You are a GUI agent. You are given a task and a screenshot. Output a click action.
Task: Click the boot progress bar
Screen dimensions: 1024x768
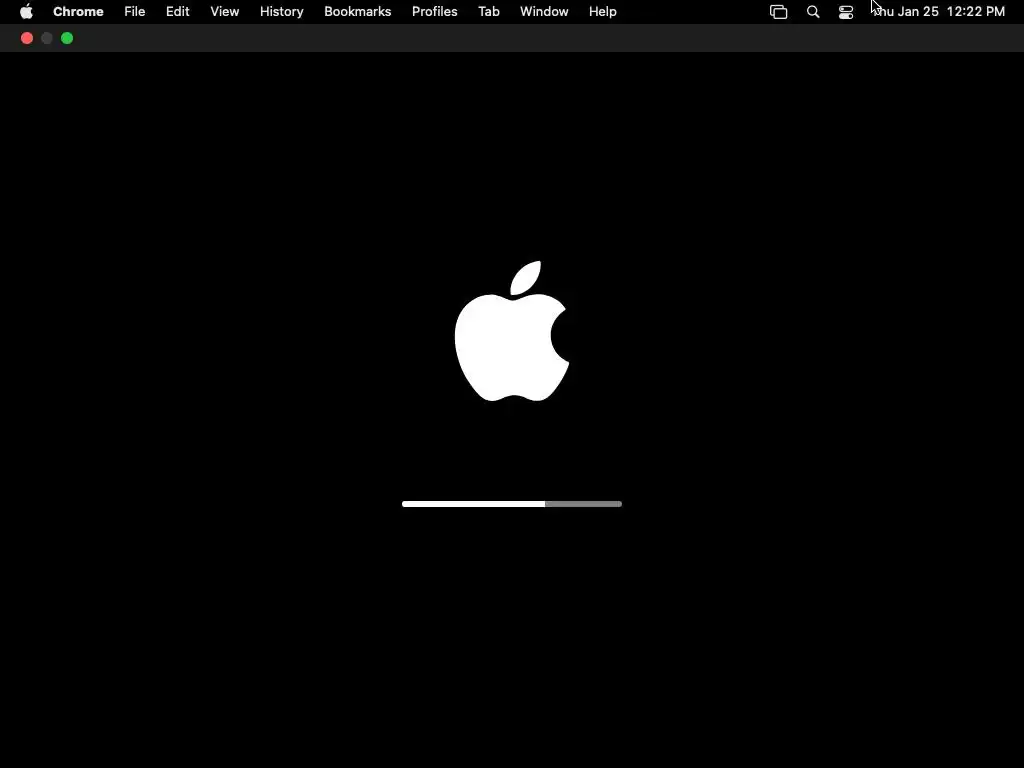click(x=512, y=504)
